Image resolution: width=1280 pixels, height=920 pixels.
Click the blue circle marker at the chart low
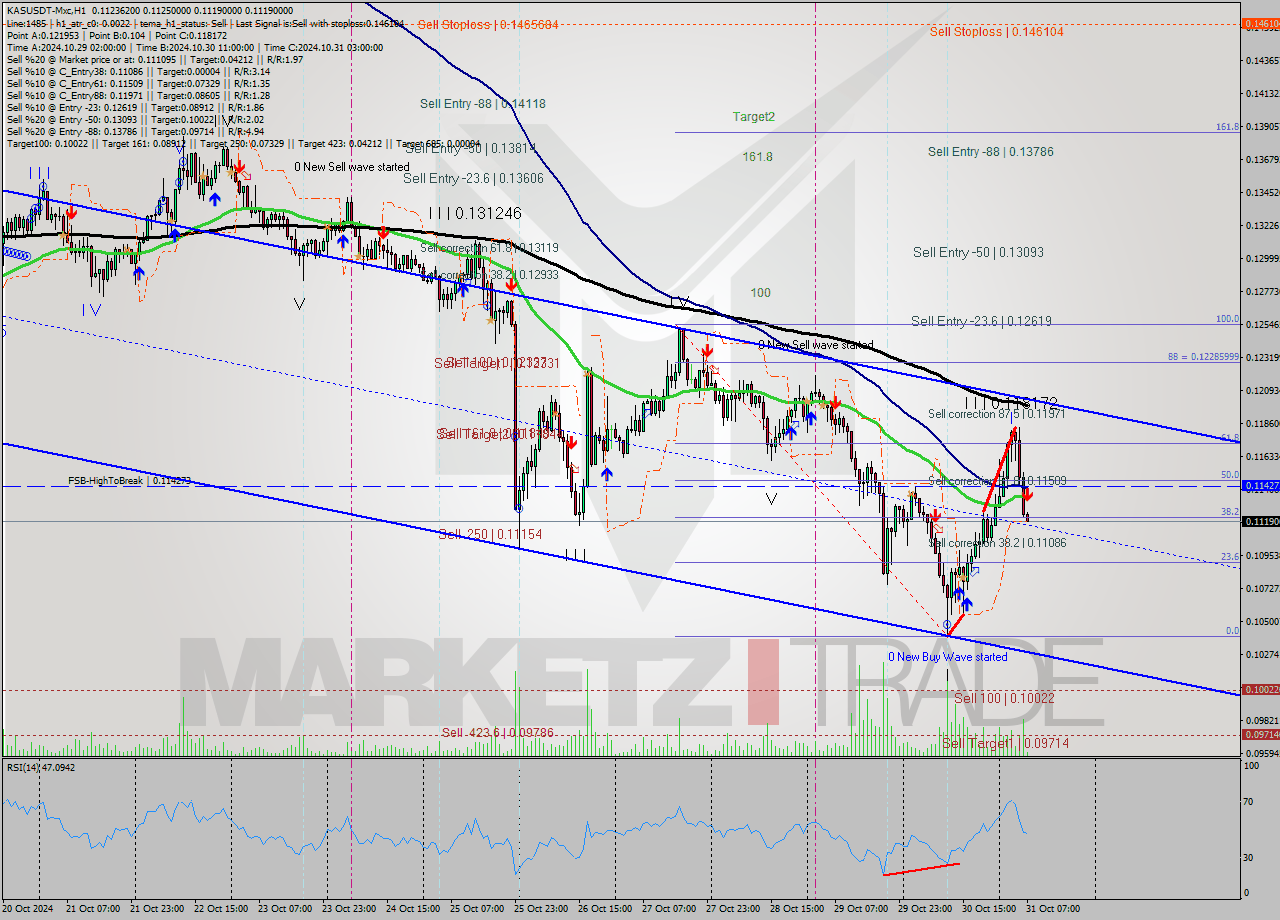pyautogui.click(x=947, y=624)
